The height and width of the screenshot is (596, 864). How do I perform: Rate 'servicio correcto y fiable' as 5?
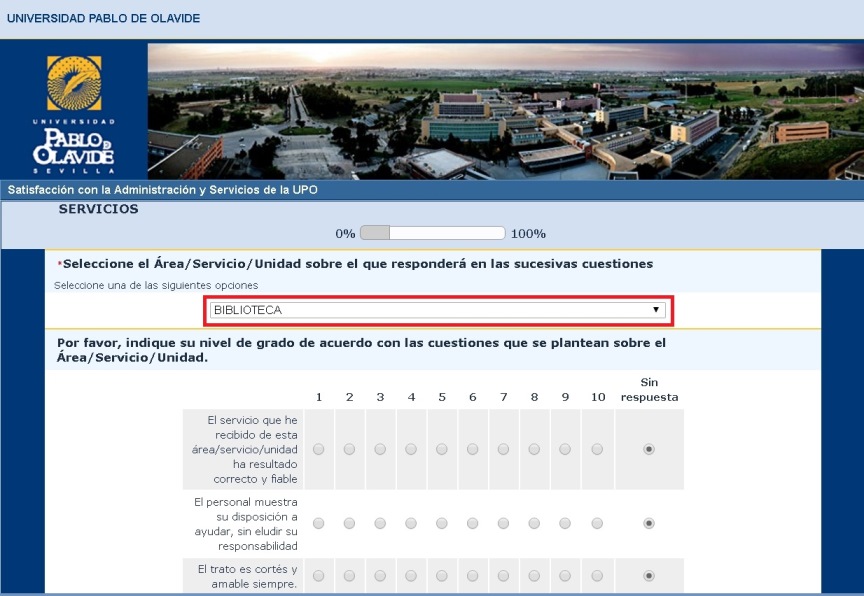(x=442, y=449)
